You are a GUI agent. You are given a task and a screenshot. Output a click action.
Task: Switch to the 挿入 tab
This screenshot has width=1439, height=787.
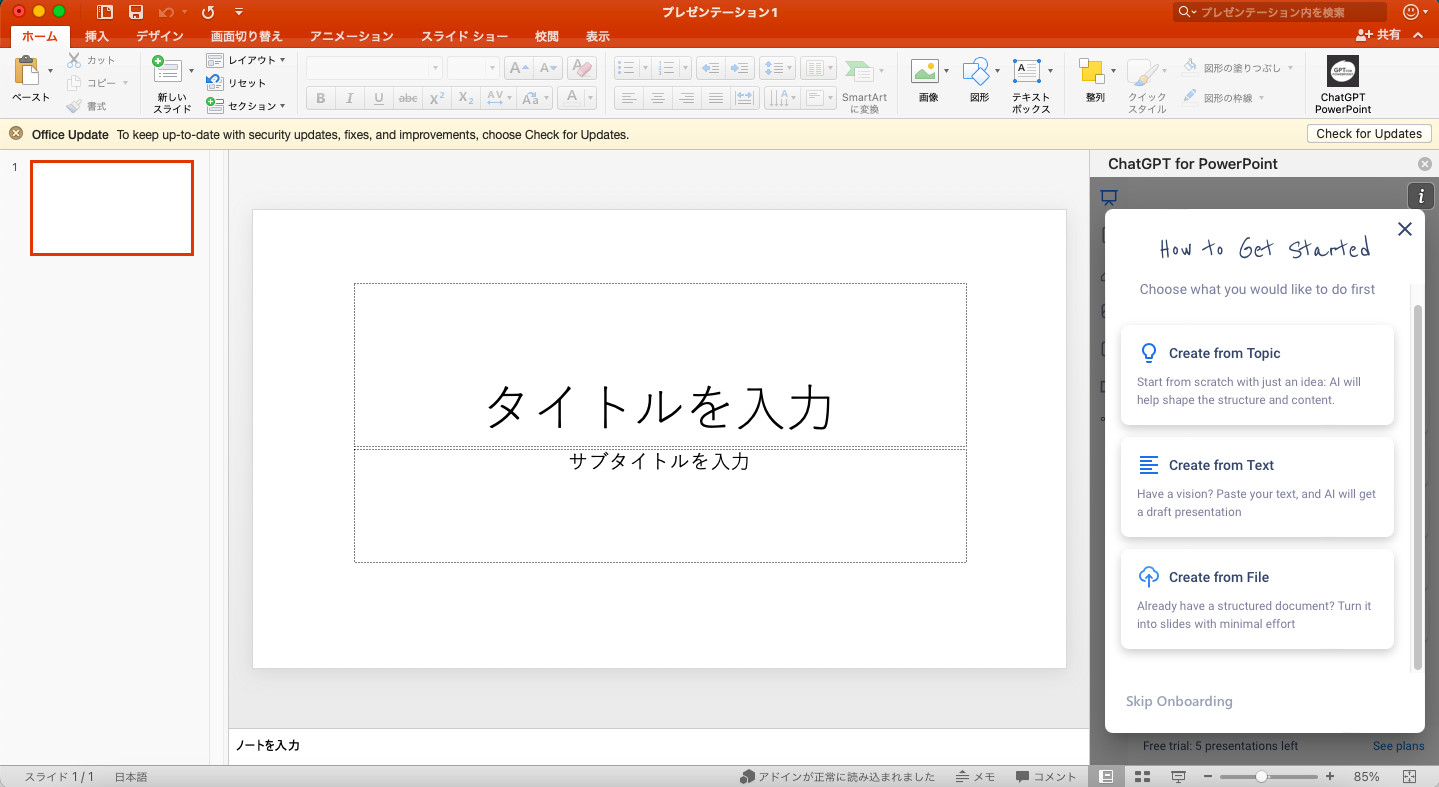coord(97,36)
